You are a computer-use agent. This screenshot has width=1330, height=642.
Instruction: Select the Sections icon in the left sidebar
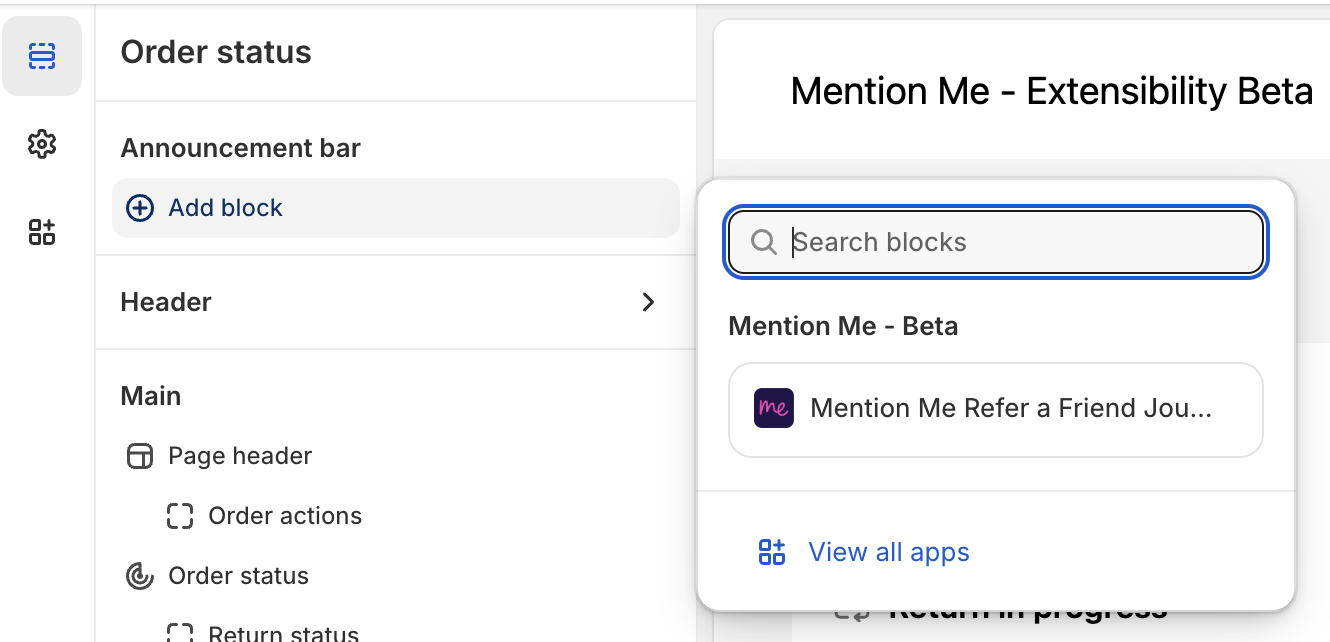41,57
